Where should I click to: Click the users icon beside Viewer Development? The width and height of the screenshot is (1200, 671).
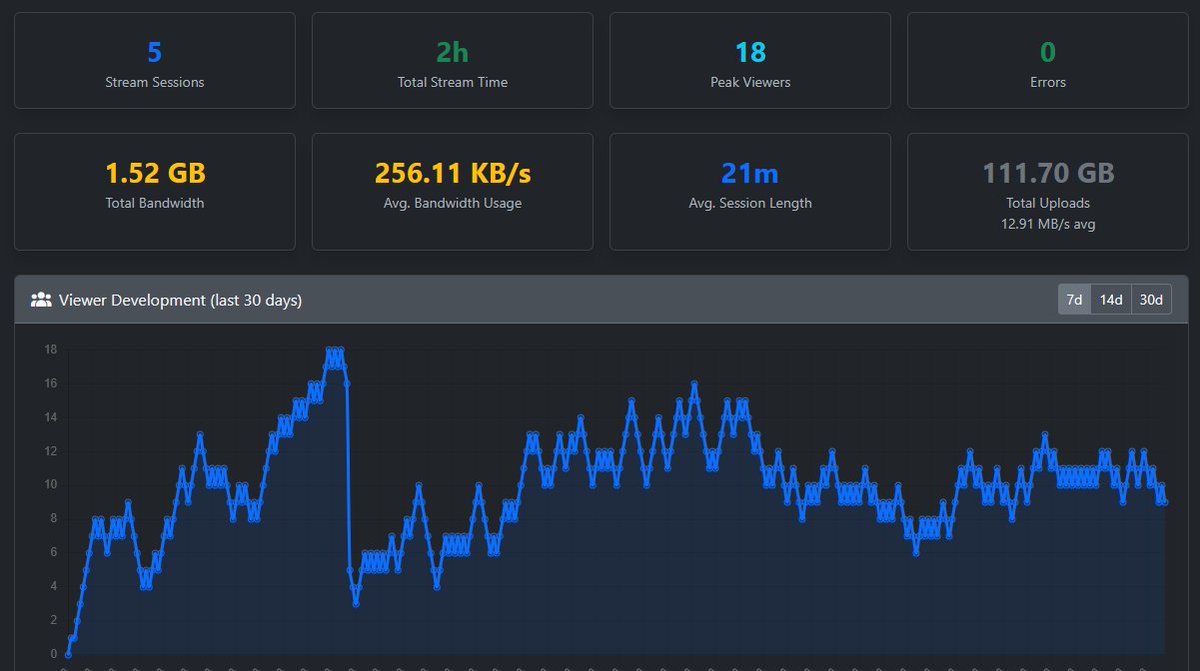[x=41, y=299]
